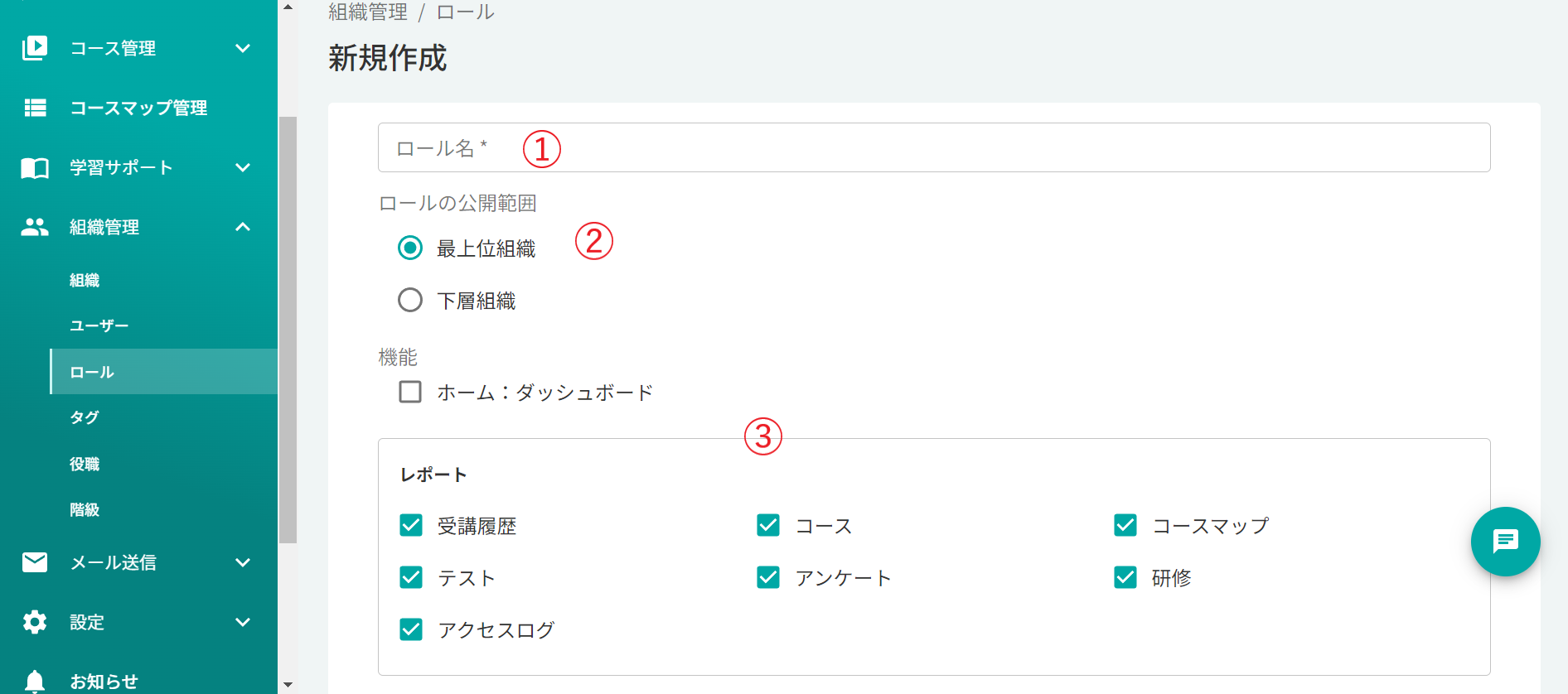Uncheck the 受講履歴 report checkbox
This screenshot has width=1568, height=694.
tap(411, 525)
